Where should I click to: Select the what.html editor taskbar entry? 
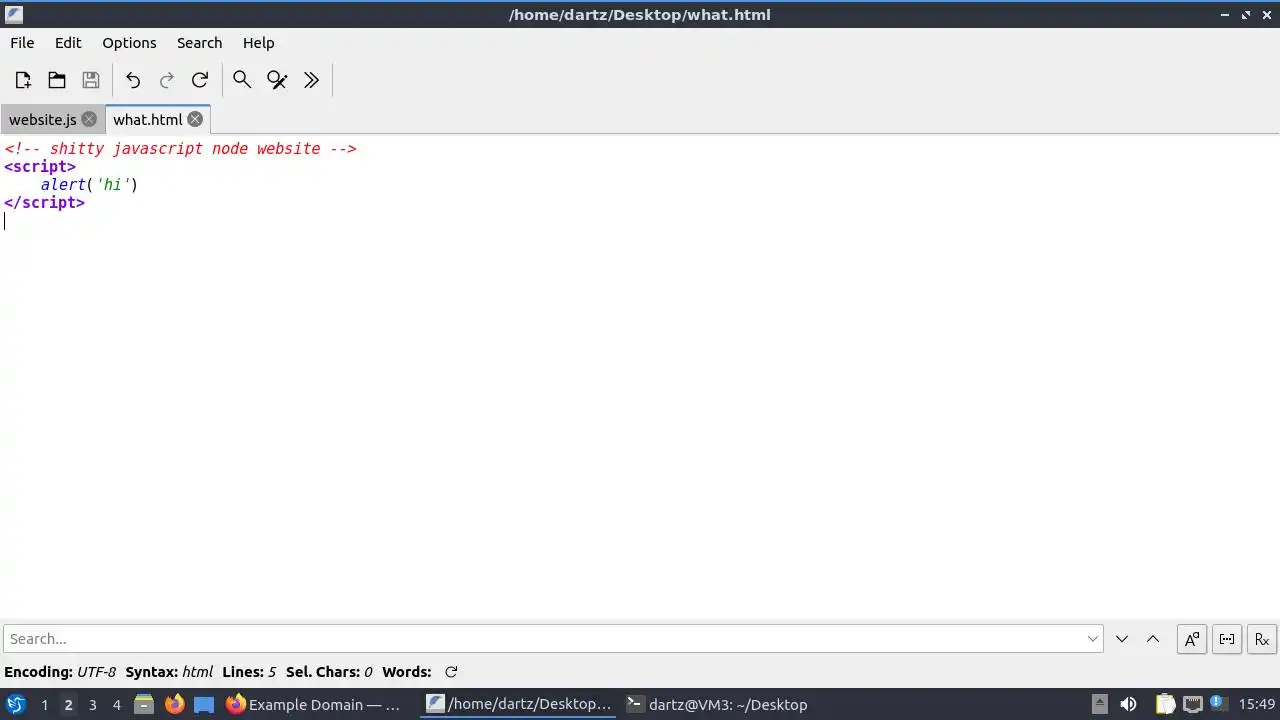(518, 704)
